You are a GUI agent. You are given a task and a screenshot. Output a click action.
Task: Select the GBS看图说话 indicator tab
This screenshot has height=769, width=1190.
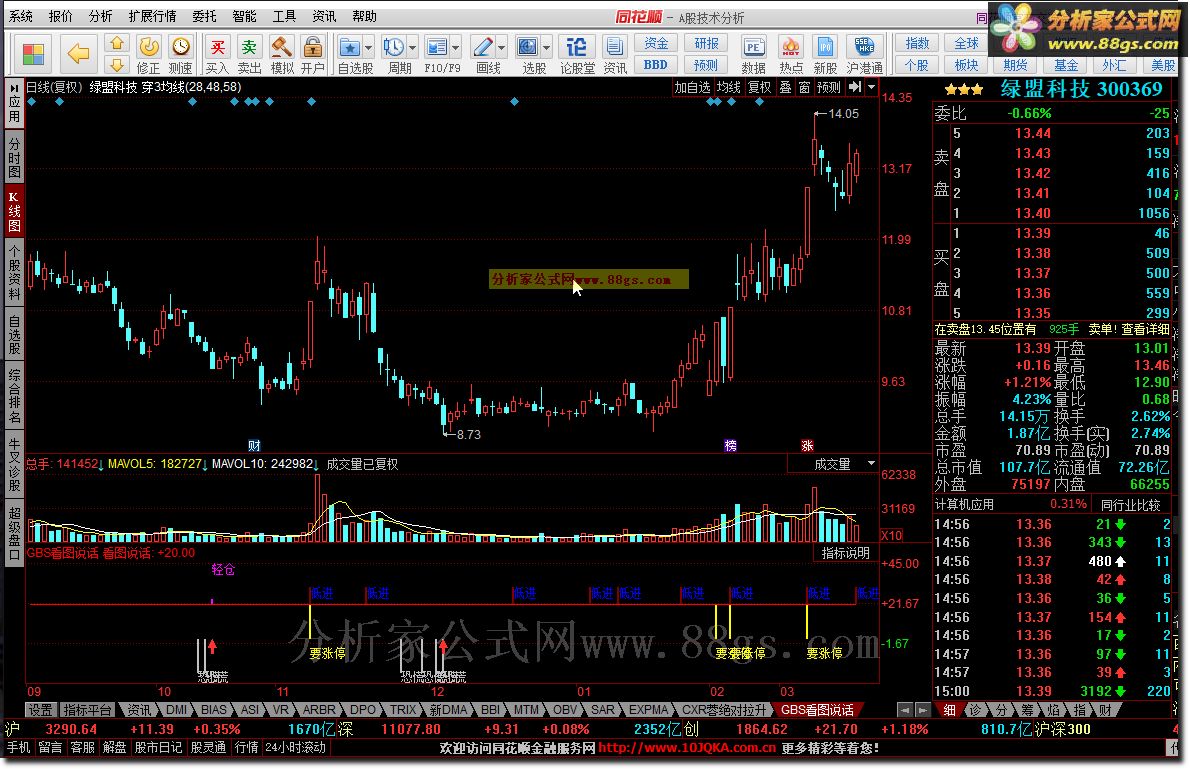(817, 710)
